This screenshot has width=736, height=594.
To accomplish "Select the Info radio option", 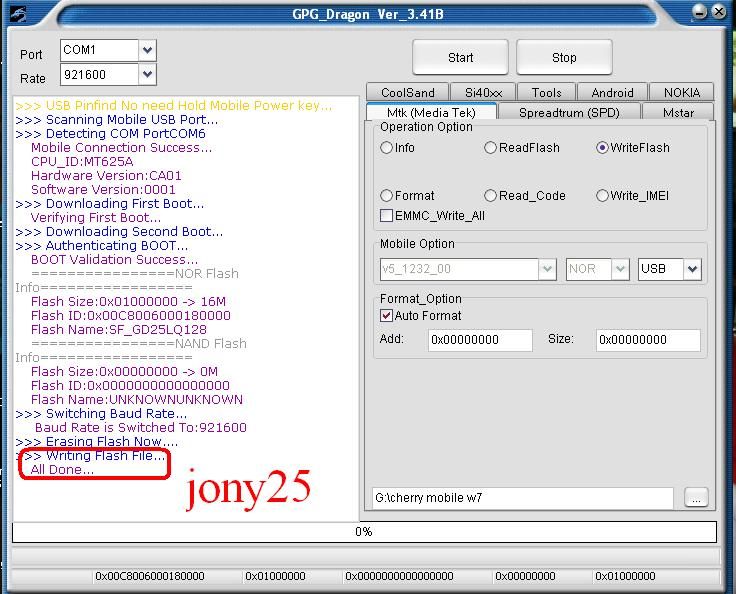I will 387,148.
